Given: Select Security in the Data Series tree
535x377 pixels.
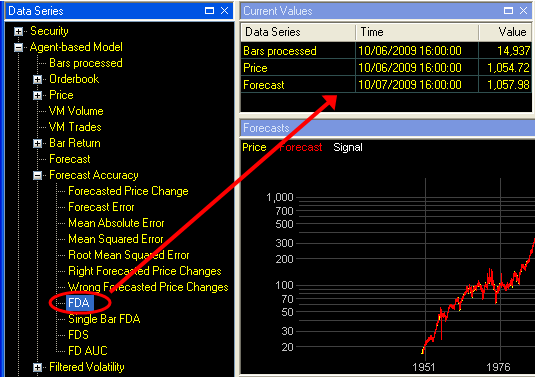Looking at the screenshot, I should (x=49, y=31).
